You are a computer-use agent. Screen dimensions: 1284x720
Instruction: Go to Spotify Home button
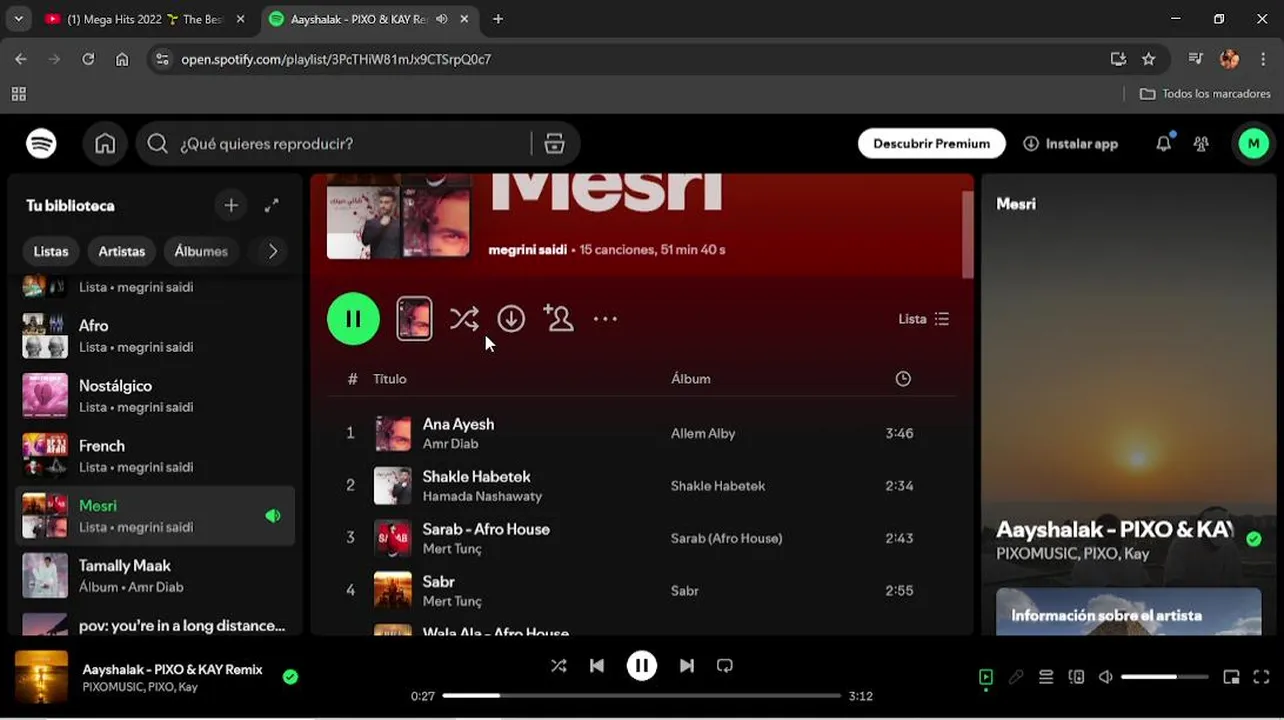point(105,144)
